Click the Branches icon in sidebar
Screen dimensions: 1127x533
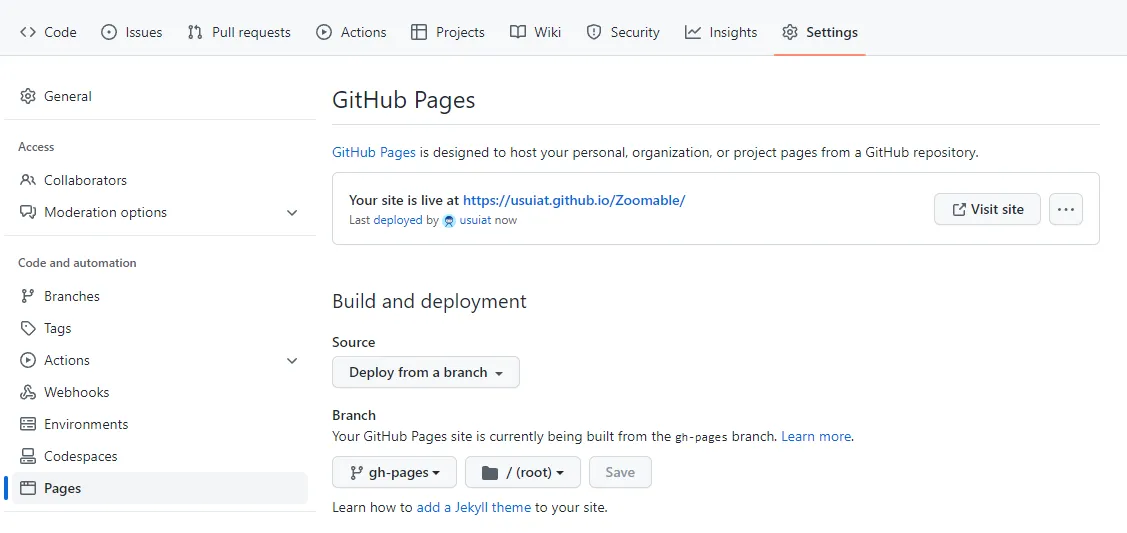click(x=28, y=296)
